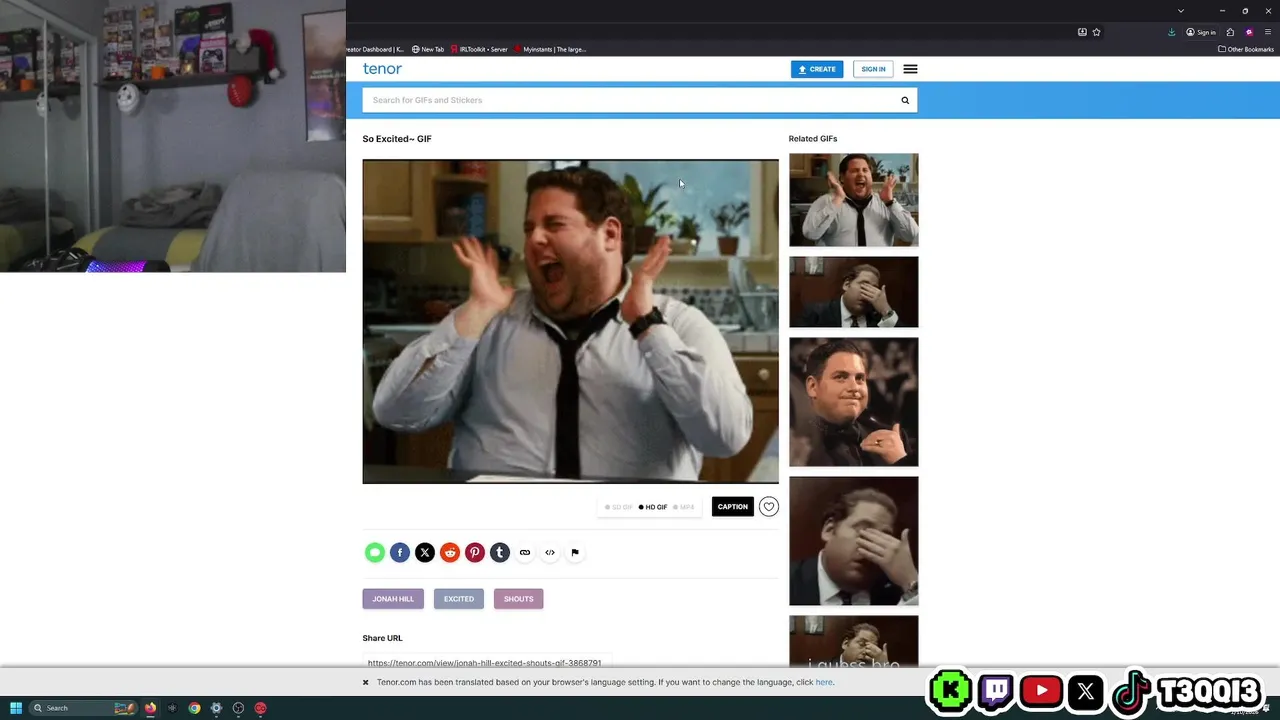Click the SIGN IN button on Tenor
Image resolution: width=1280 pixels, height=720 pixels.
(873, 69)
